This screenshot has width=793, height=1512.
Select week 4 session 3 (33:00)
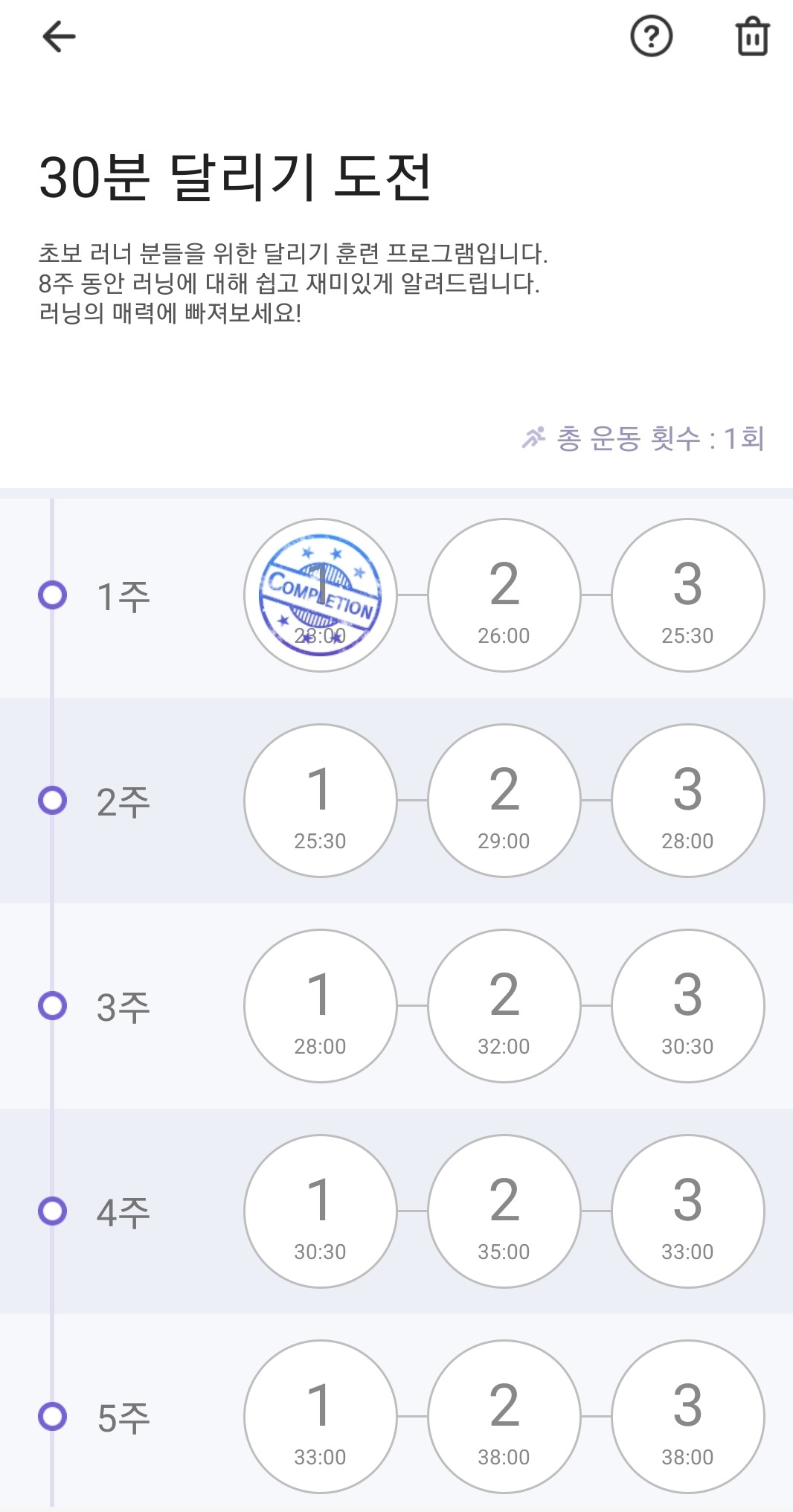tap(688, 1211)
